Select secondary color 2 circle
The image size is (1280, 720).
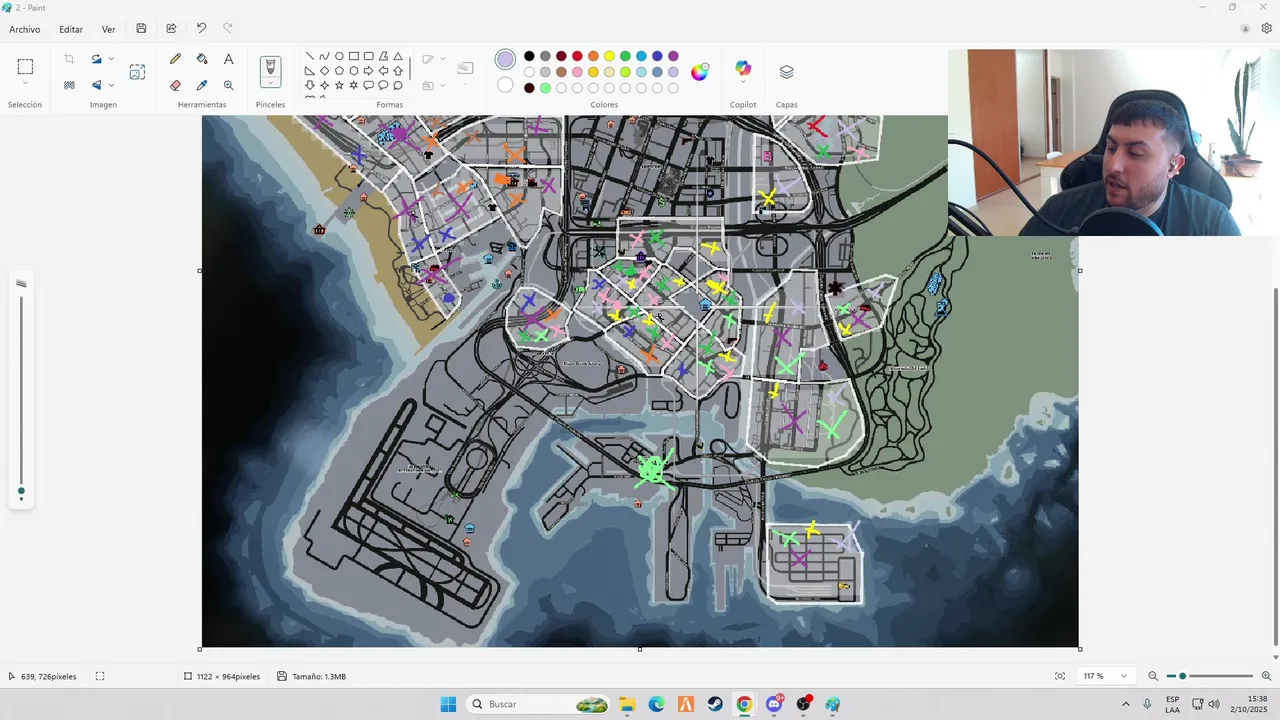click(x=505, y=85)
